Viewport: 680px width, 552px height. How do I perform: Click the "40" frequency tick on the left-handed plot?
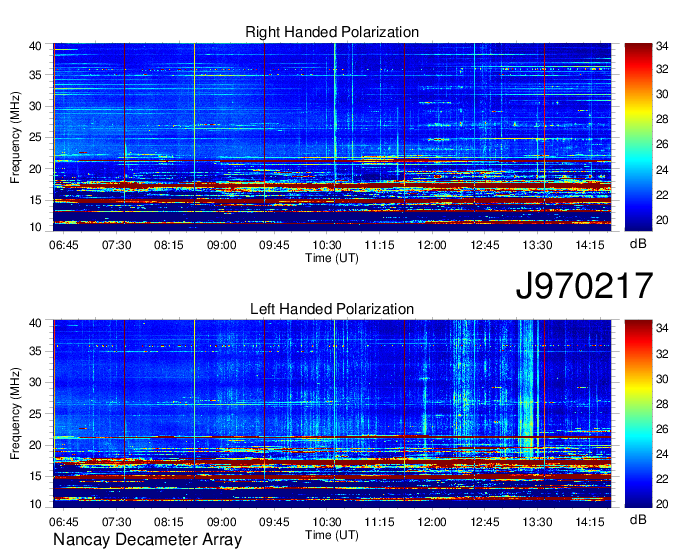[35, 323]
